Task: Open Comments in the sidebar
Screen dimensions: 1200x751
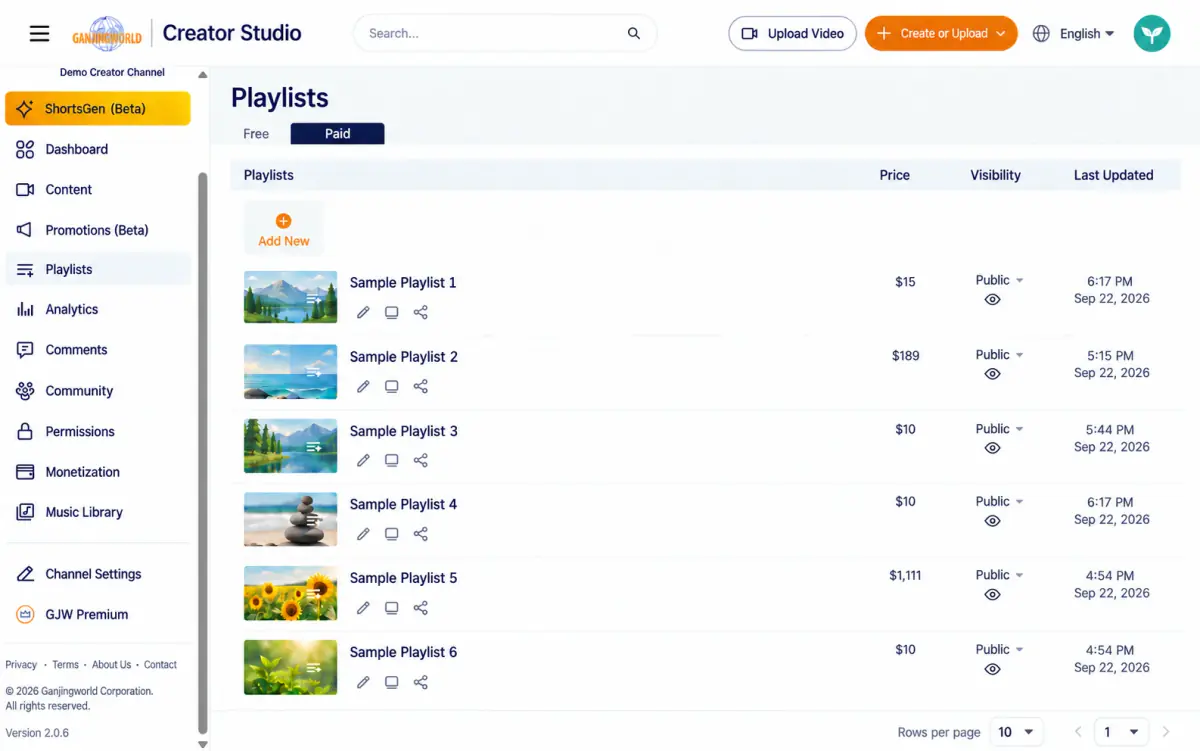Action: pyautogui.click(x=98, y=350)
